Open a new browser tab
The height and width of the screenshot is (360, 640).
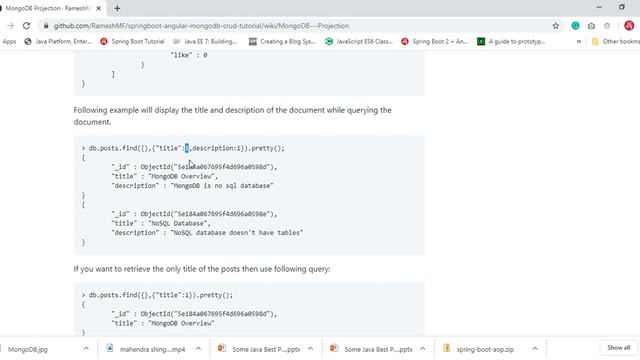[117, 8]
